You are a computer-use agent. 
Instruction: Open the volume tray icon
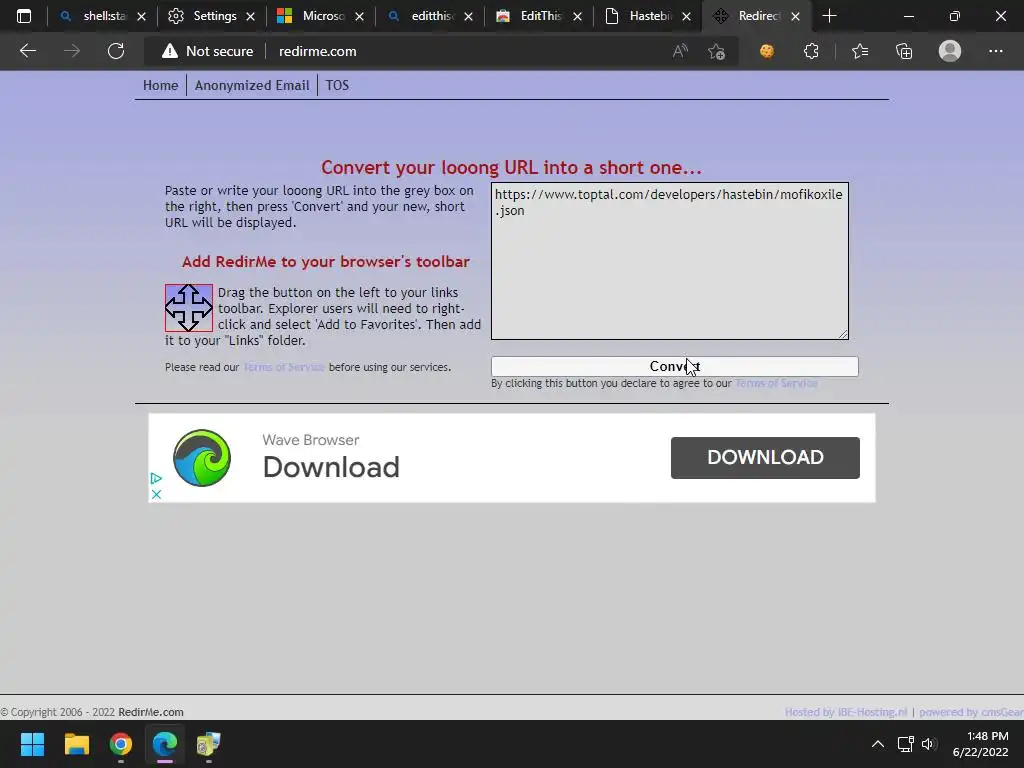point(929,744)
